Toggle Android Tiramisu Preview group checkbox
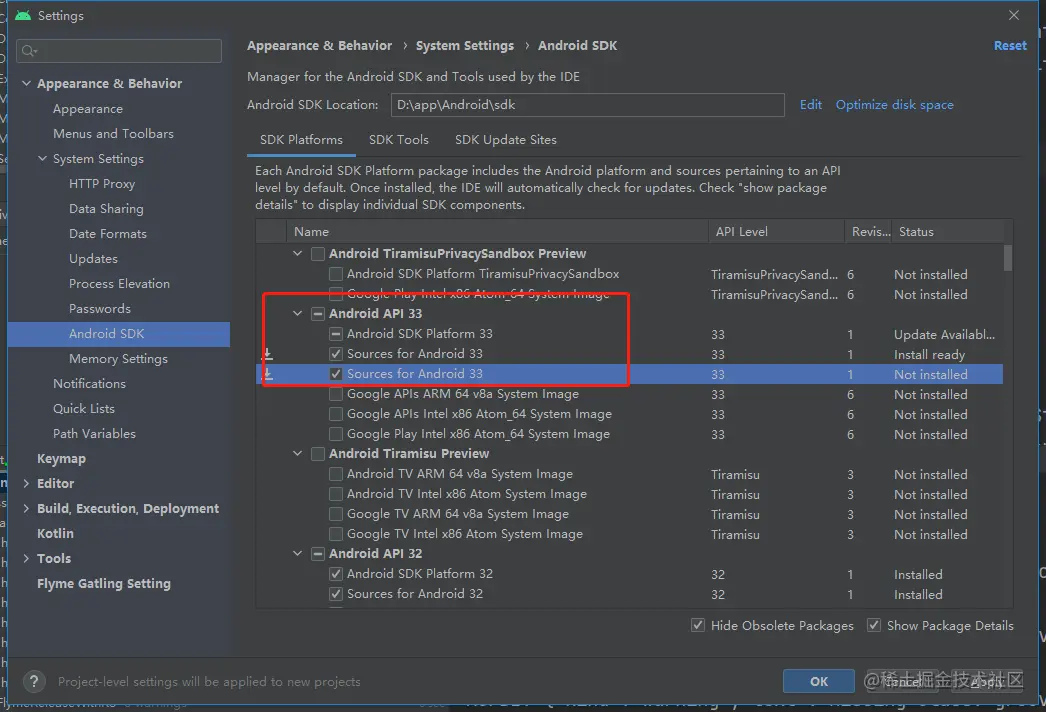 click(318, 454)
